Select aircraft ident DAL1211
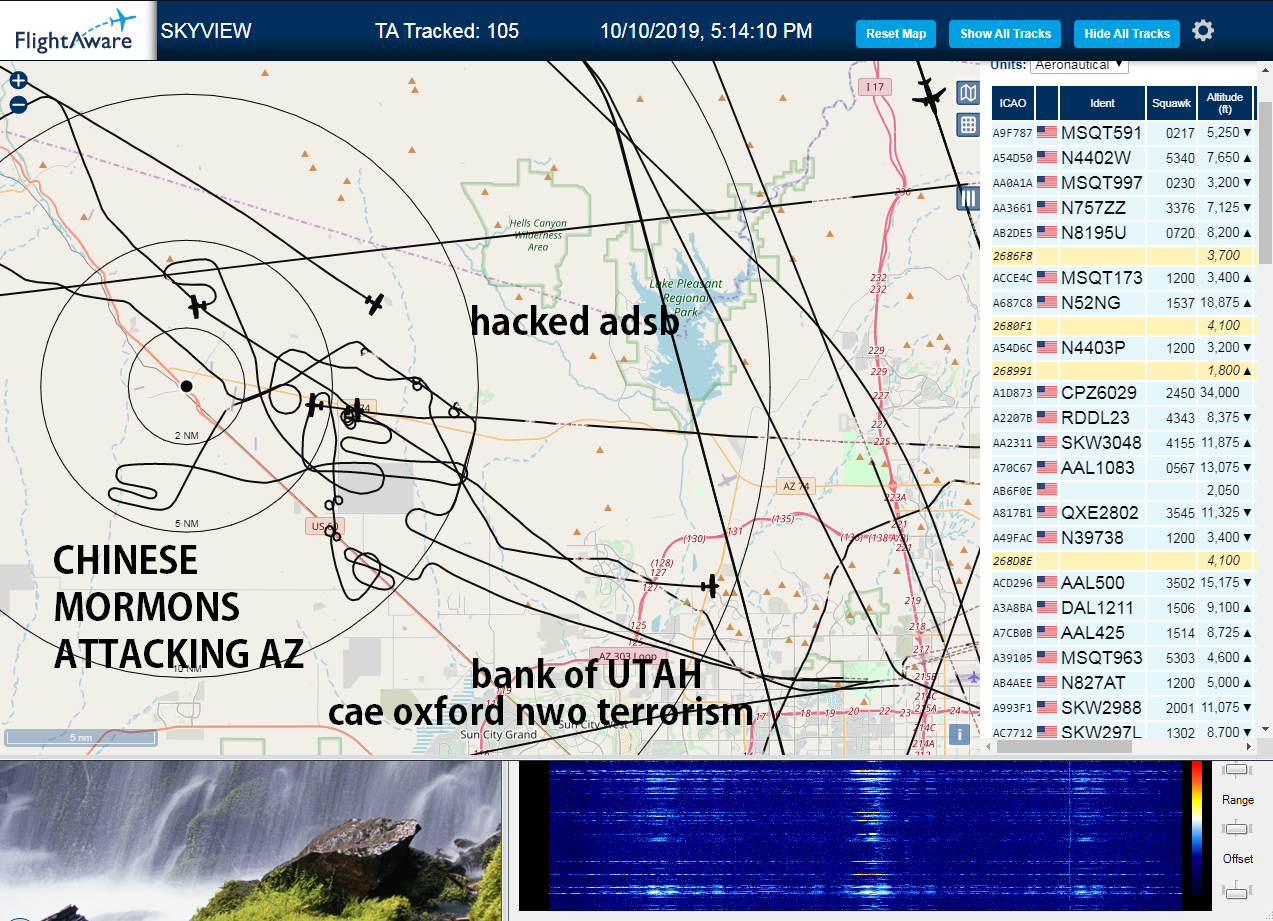The image size is (1273, 921). [x=1098, y=607]
